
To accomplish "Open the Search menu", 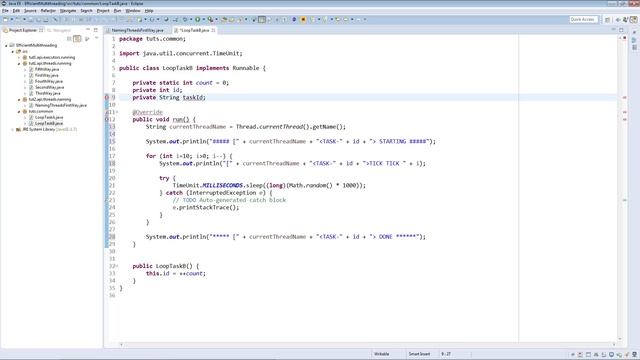I will point(86,11).
